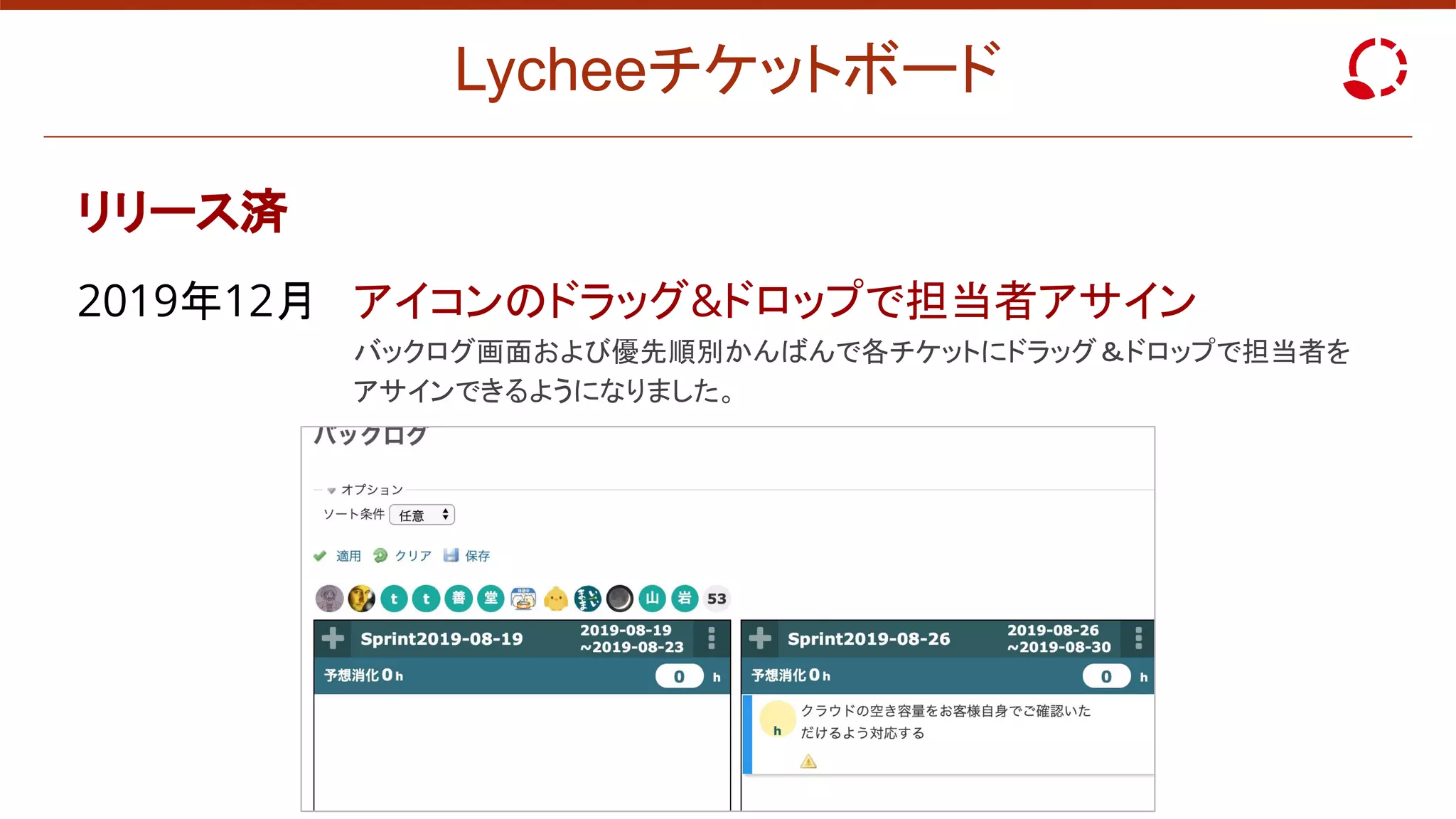Select the 堂 user avatar
The height and width of the screenshot is (819, 1456).
click(491, 599)
